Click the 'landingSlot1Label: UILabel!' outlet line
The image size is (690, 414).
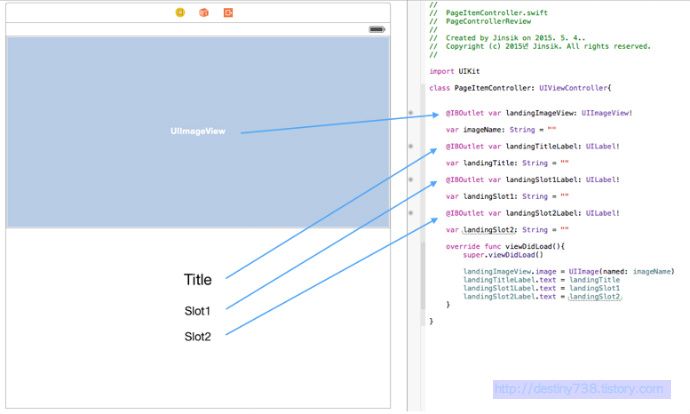[x=532, y=180]
